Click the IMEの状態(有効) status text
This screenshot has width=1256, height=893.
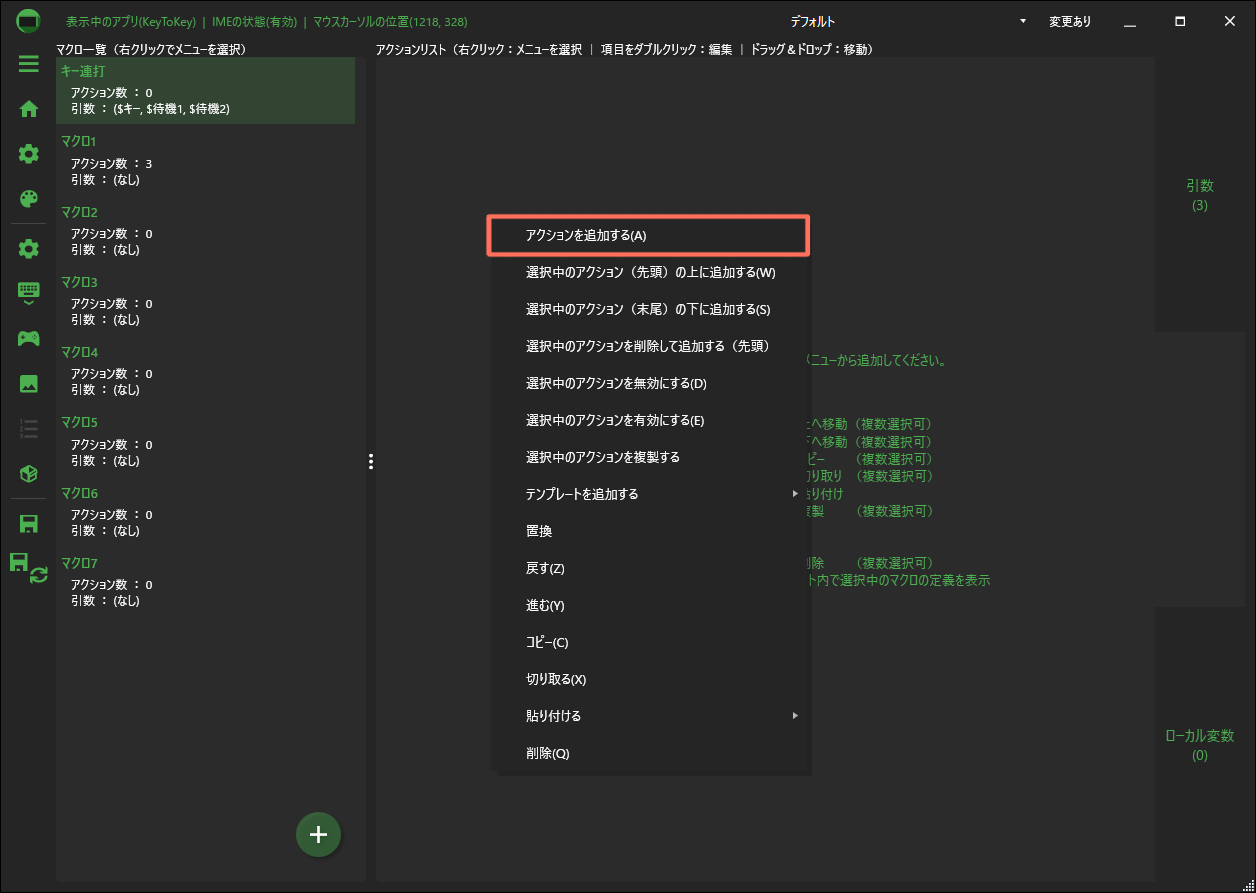tap(254, 21)
